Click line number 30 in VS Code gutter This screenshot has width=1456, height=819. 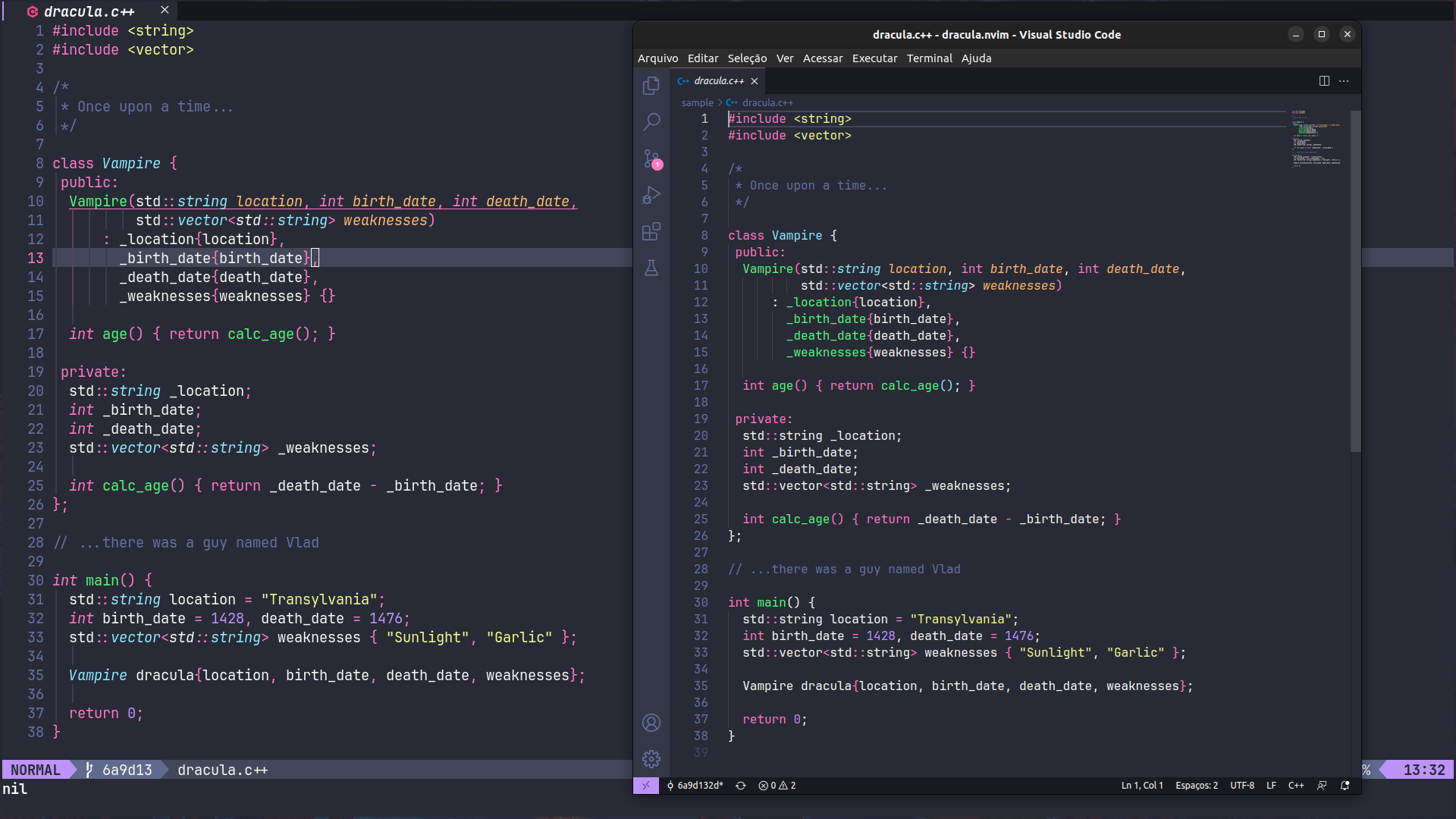701,603
